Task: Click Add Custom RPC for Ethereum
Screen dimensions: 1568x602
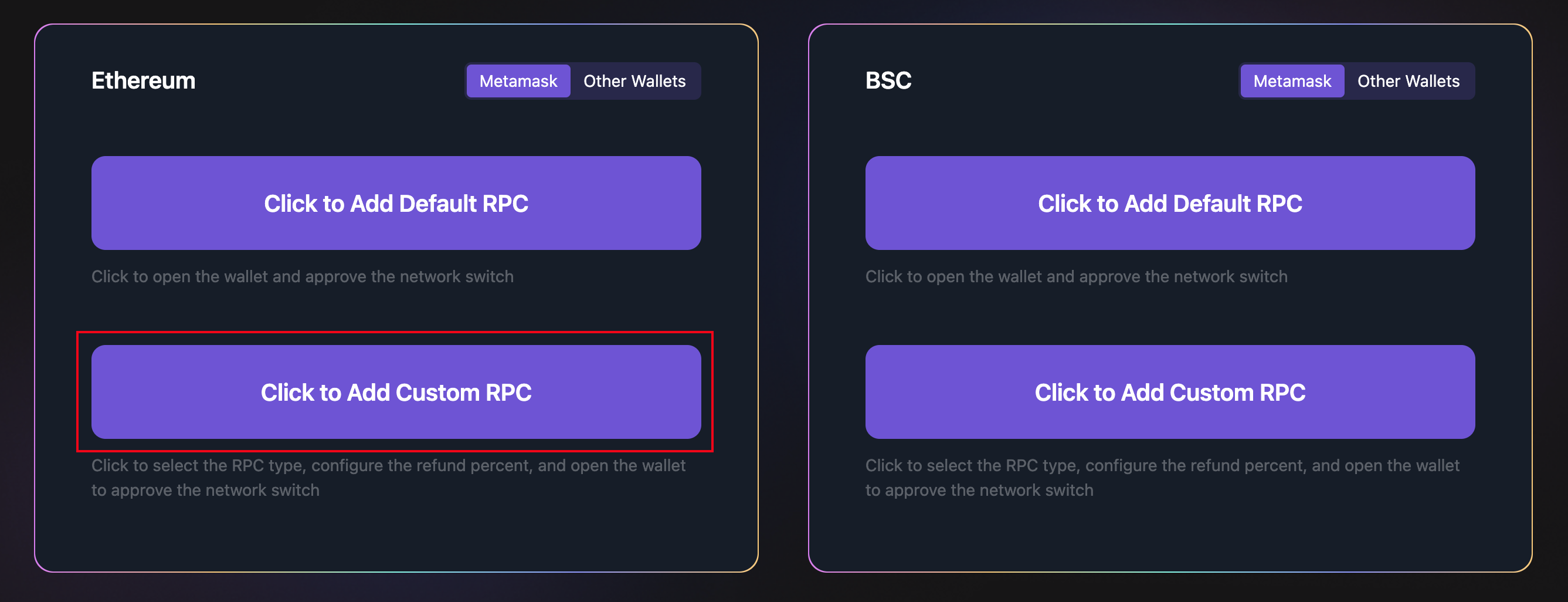Action: click(x=396, y=392)
